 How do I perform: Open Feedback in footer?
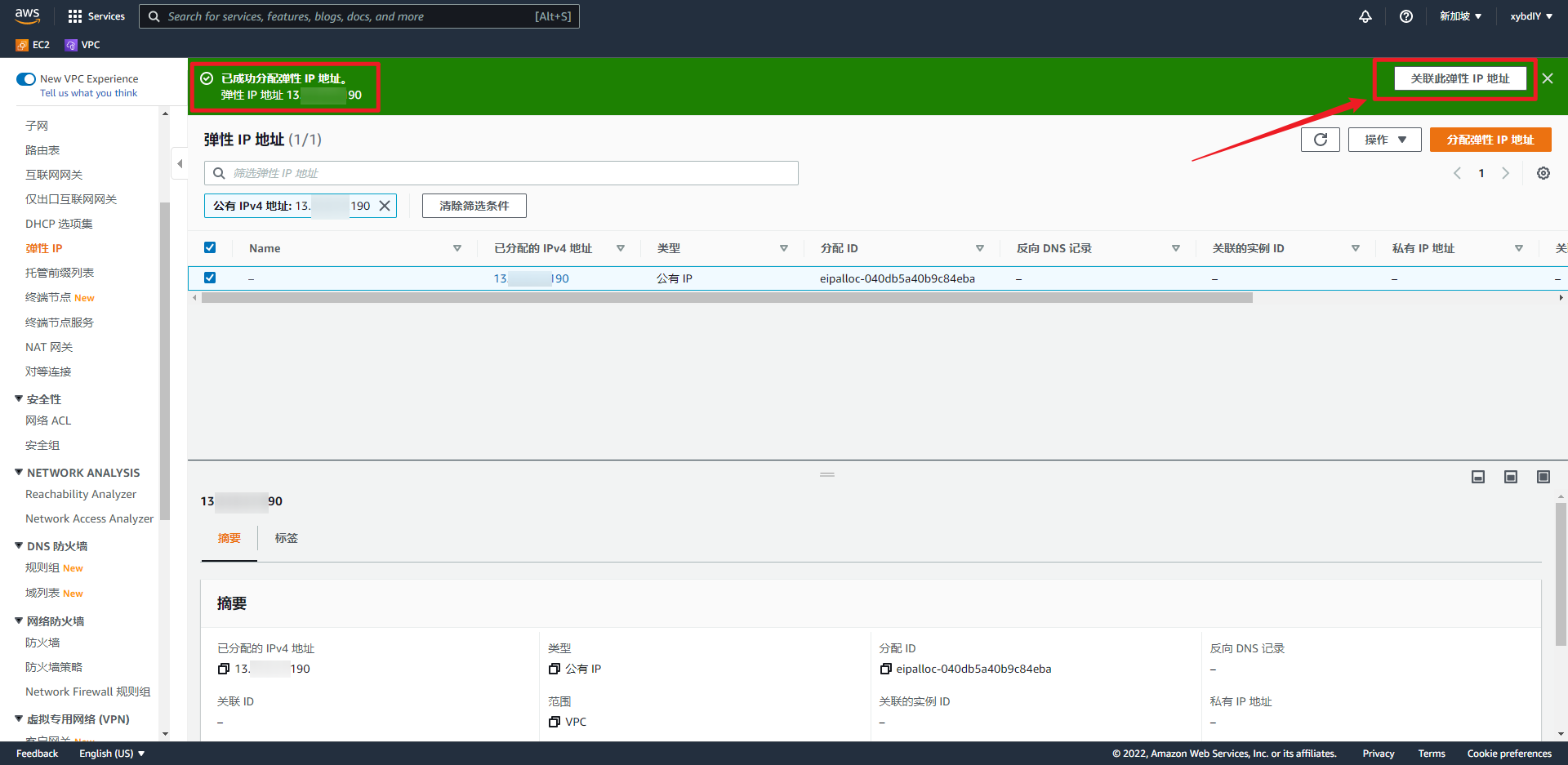coord(37,754)
